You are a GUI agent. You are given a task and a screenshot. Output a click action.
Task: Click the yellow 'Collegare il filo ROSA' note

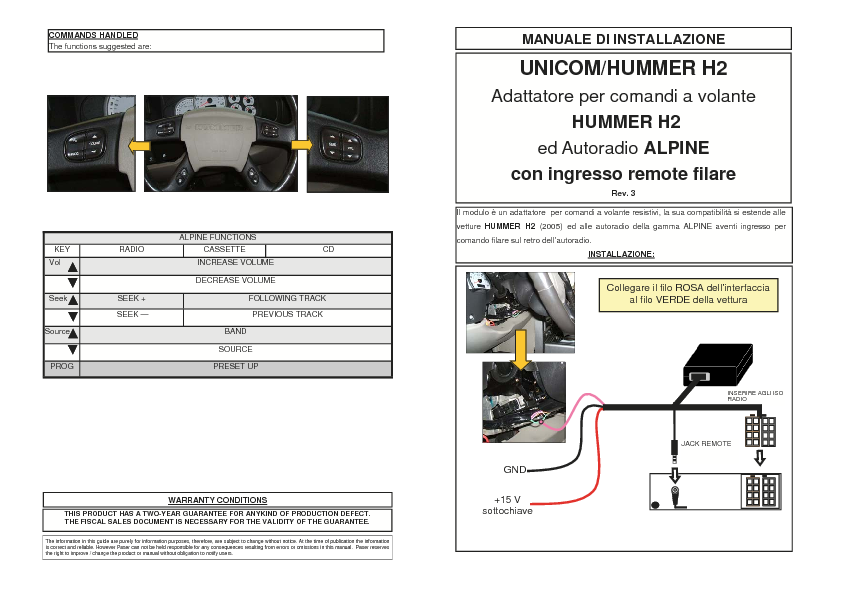(x=688, y=294)
